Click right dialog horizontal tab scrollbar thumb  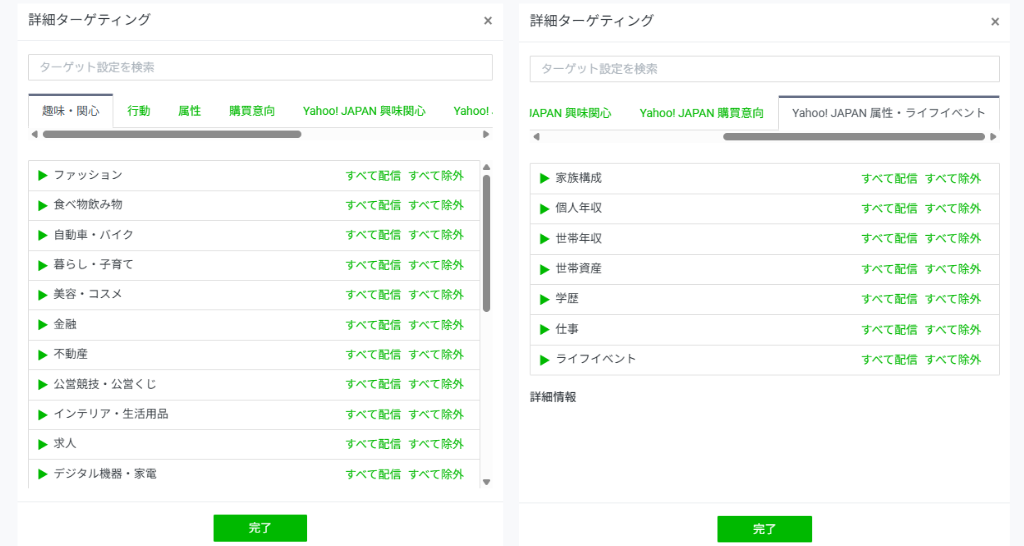tap(854, 136)
